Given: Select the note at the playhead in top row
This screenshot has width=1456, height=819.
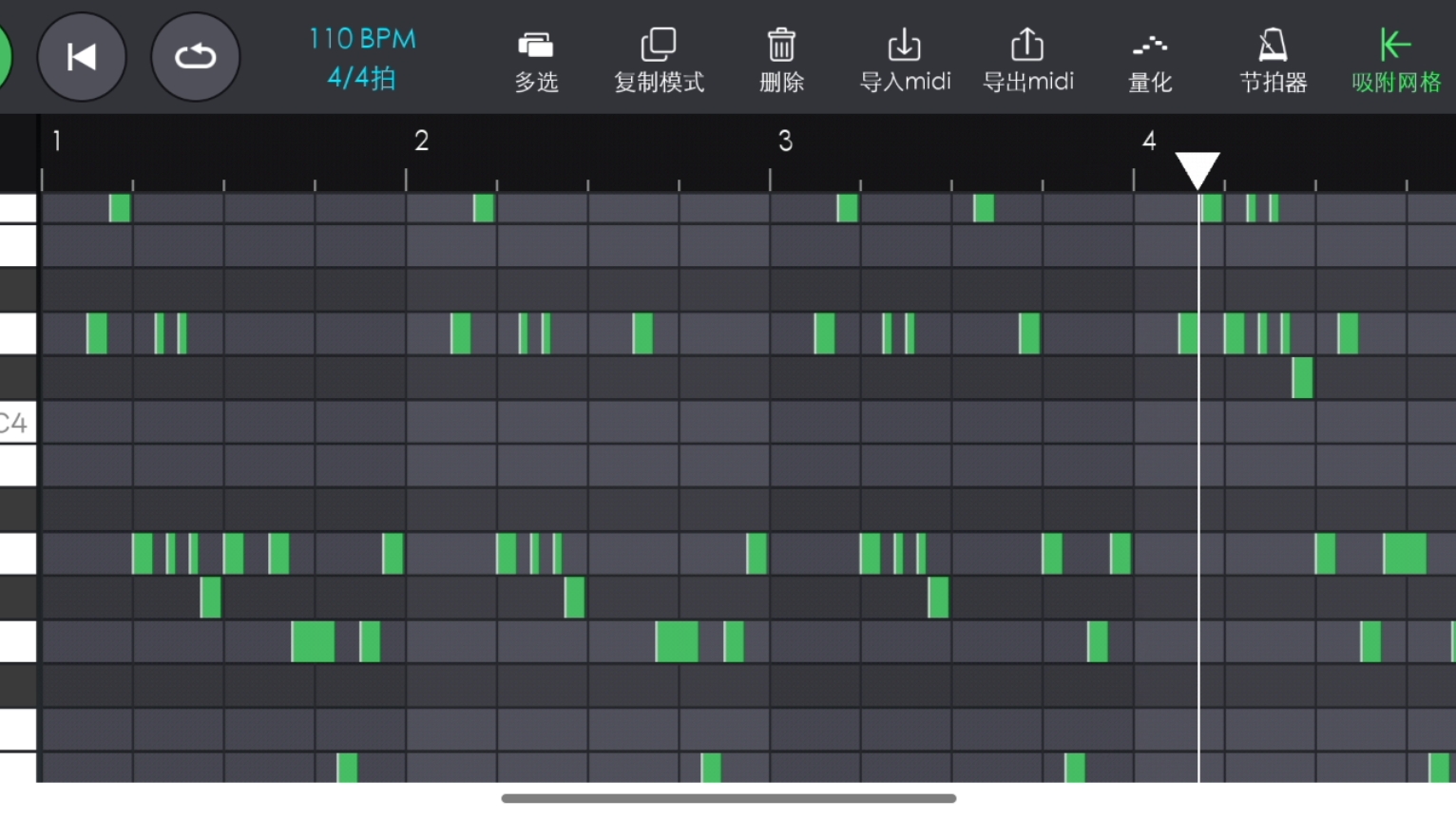Looking at the screenshot, I should [x=1210, y=208].
